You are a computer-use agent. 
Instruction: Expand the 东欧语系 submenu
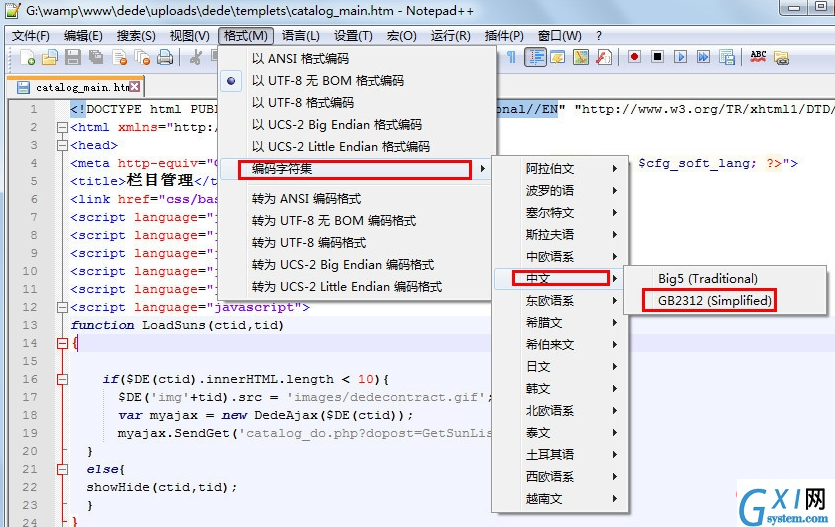pos(560,301)
